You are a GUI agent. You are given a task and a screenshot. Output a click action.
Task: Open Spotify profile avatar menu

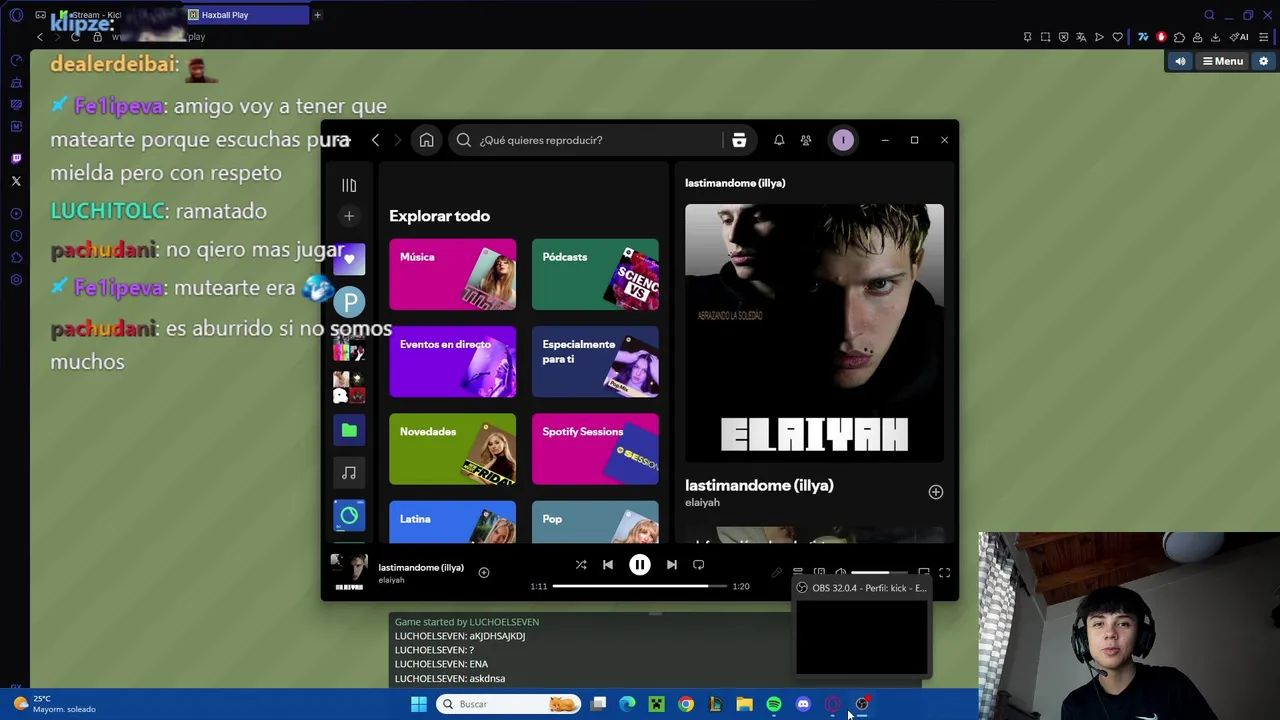click(x=843, y=140)
